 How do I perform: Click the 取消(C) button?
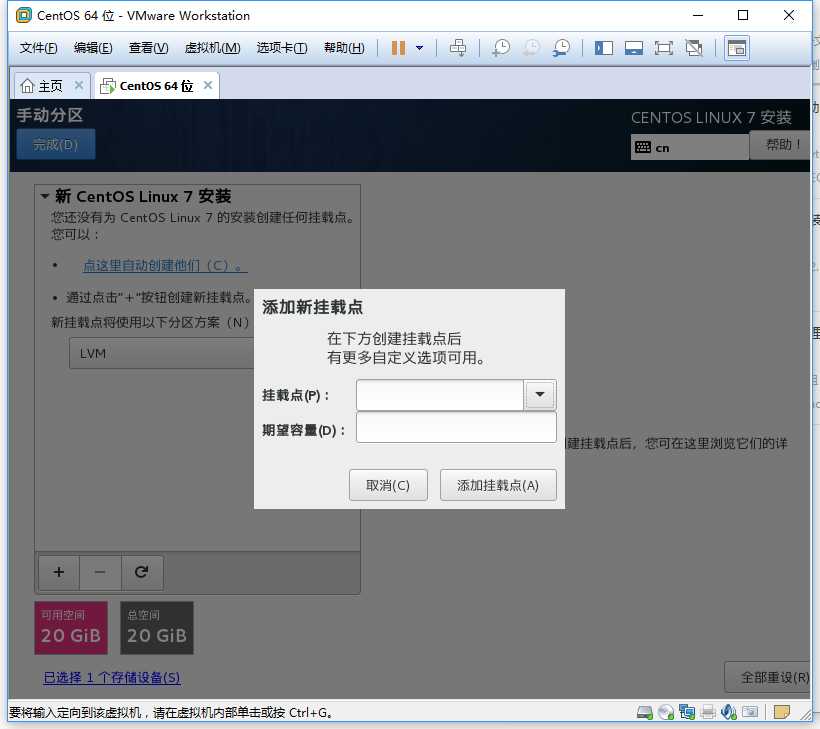tap(388, 485)
